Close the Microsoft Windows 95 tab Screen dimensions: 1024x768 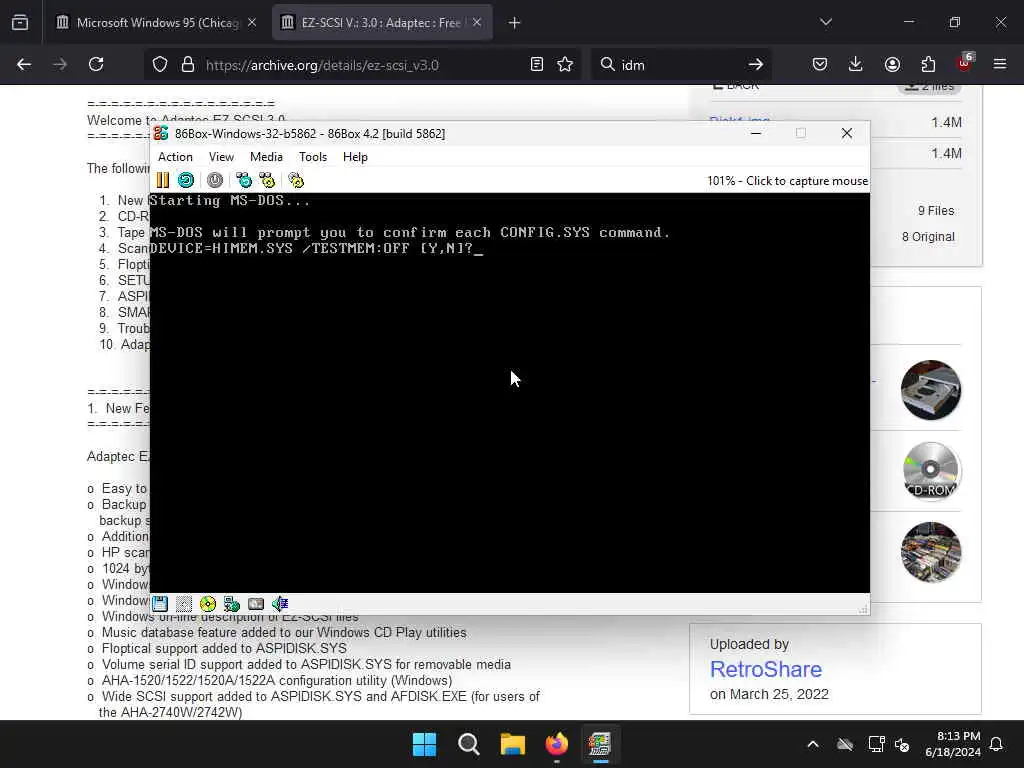[252, 23]
